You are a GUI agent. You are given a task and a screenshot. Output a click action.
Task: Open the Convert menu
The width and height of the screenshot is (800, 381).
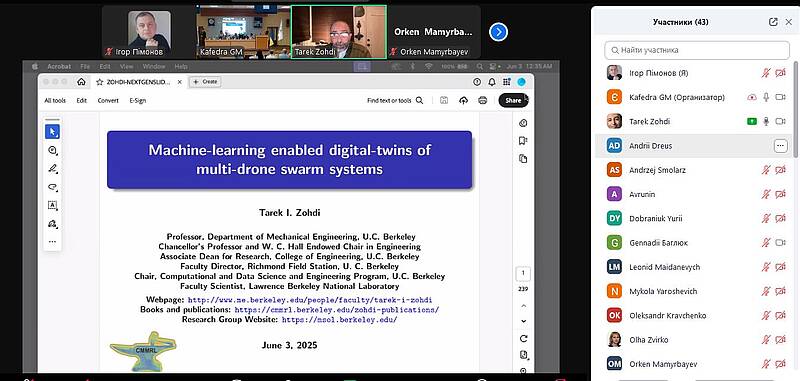108,100
